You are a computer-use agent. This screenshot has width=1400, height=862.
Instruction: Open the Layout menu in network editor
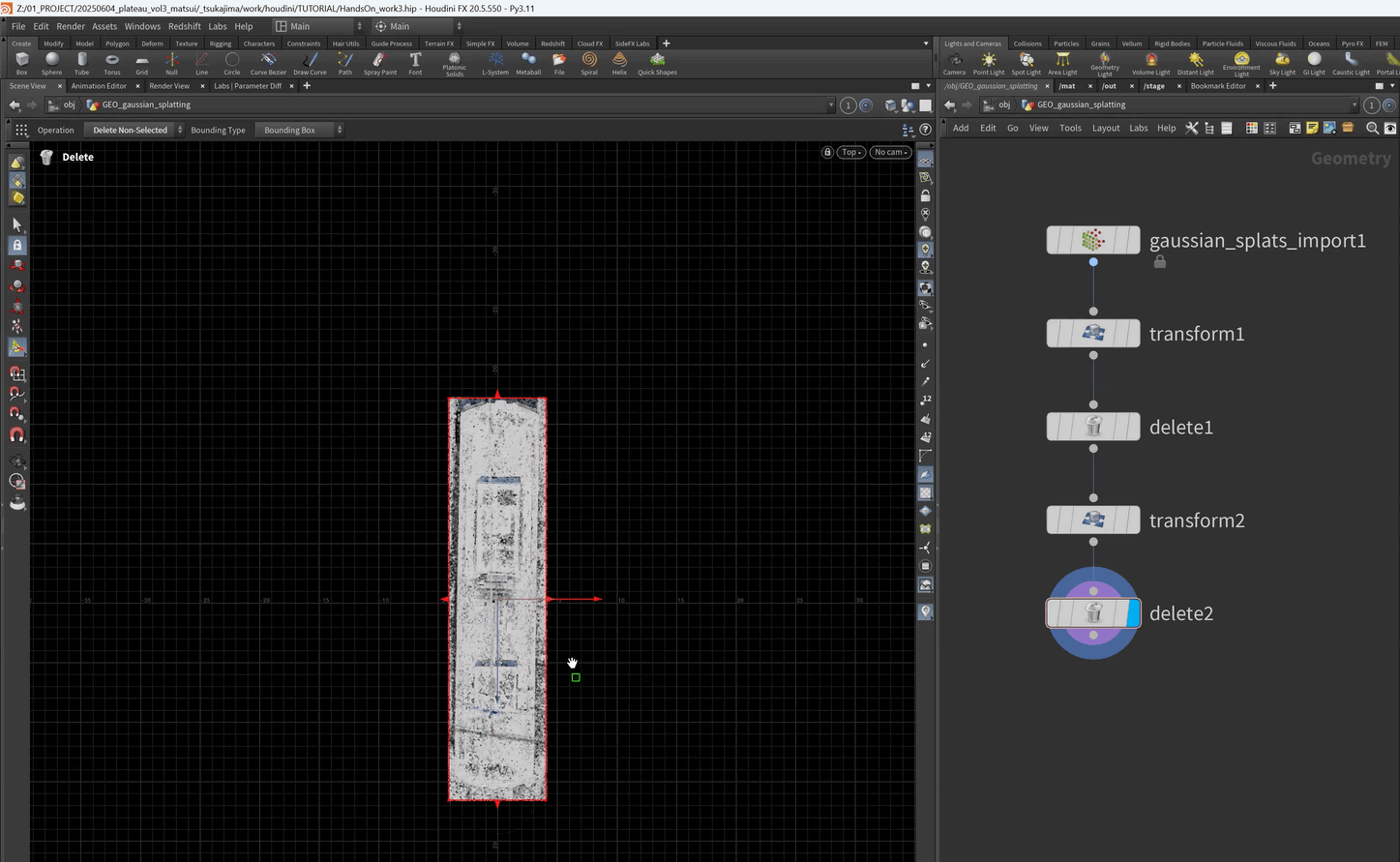[1105, 128]
